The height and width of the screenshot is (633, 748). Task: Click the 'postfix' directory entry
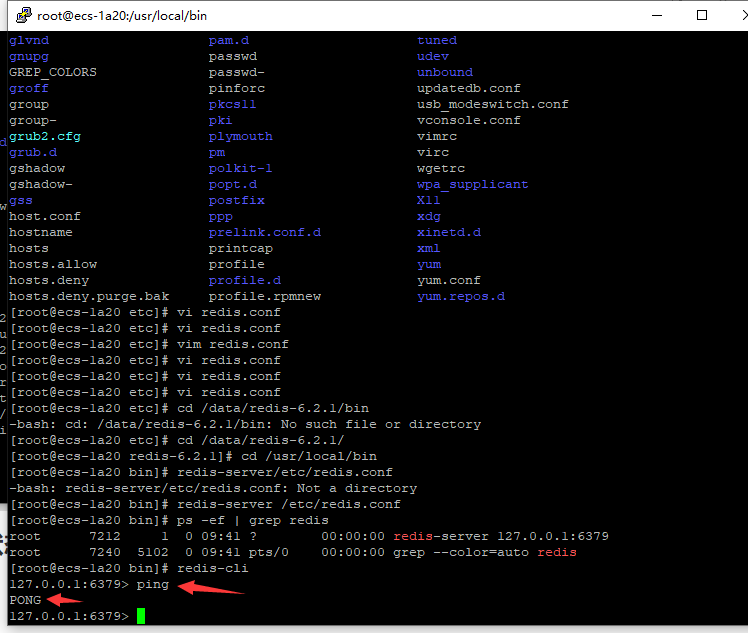tap(237, 200)
